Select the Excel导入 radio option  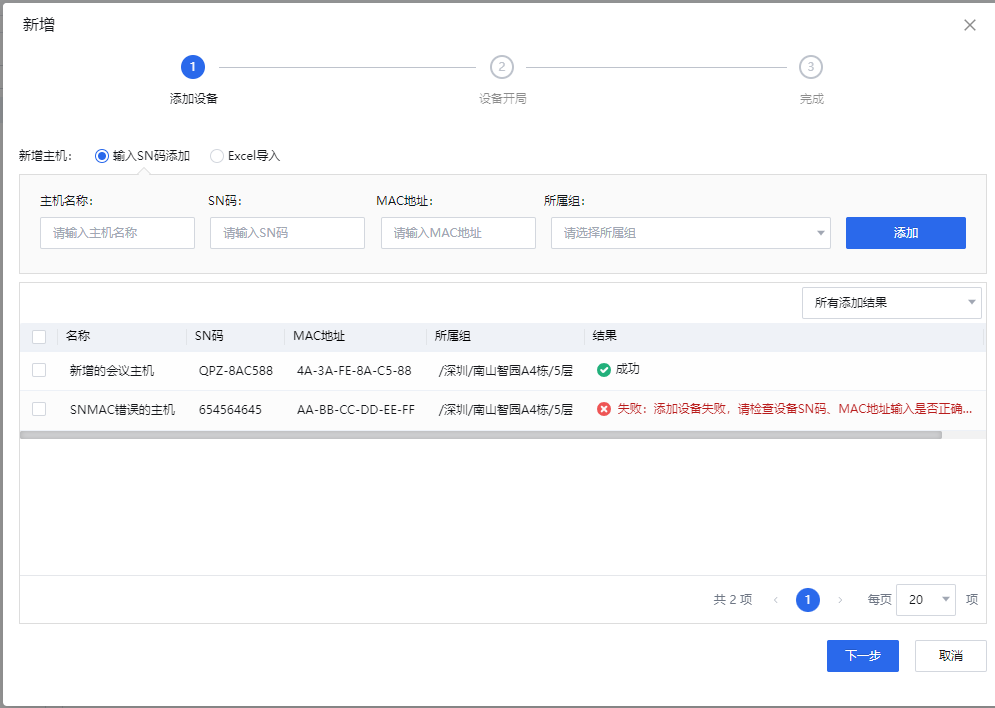click(x=217, y=156)
